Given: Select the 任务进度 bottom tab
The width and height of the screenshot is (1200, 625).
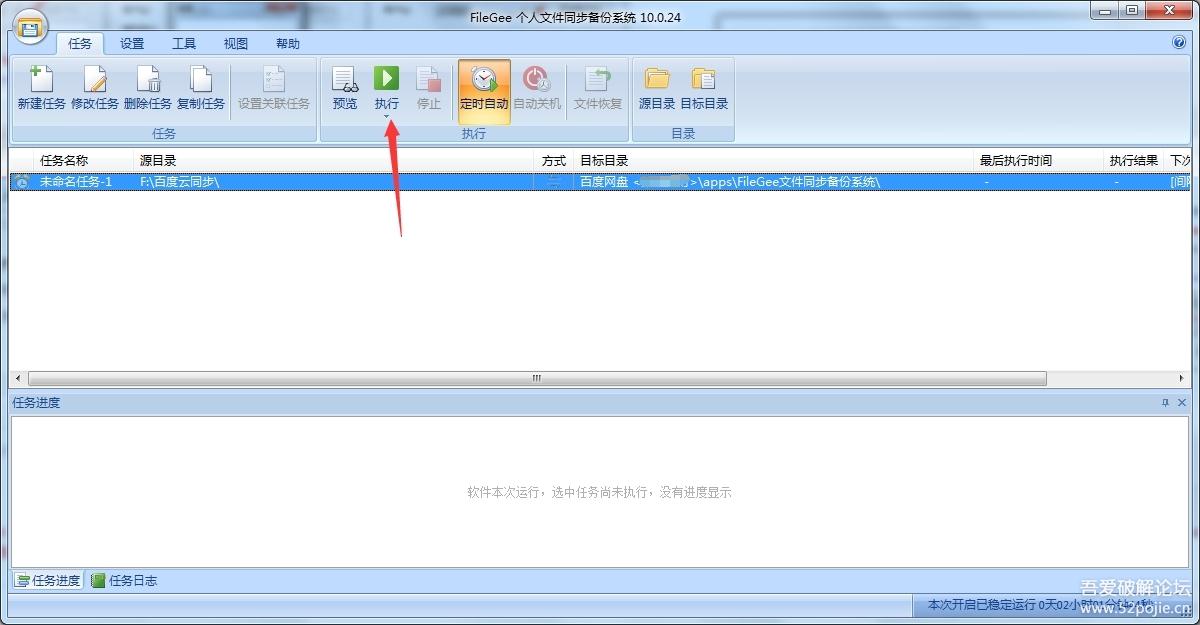Looking at the screenshot, I should 48,580.
